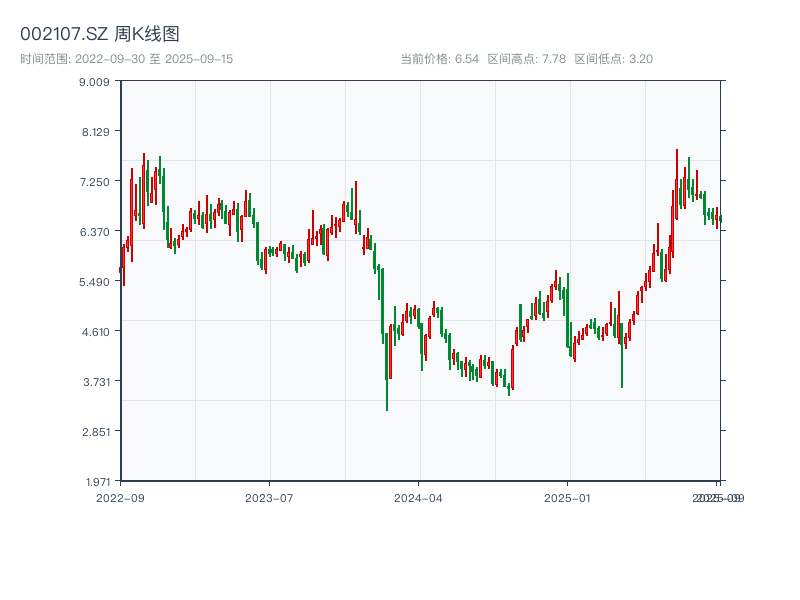The height and width of the screenshot is (600, 800).
Task: Select the 时间范围 date range text
Action: tap(127, 59)
